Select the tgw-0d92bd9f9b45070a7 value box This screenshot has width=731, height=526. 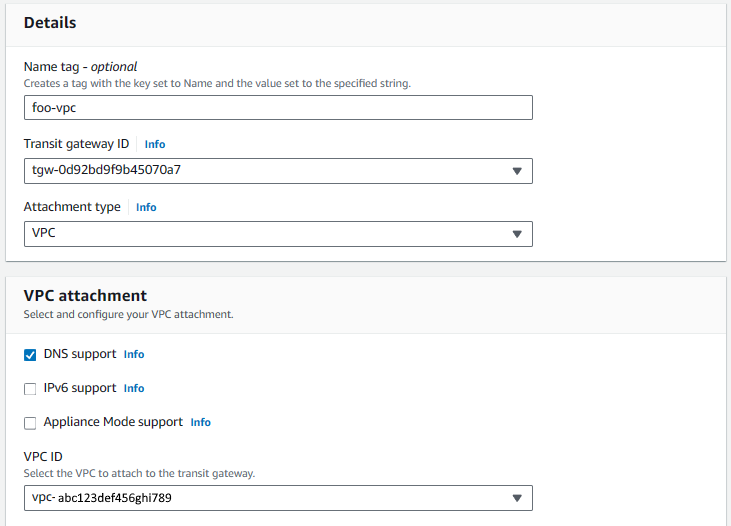(x=278, y=171)
